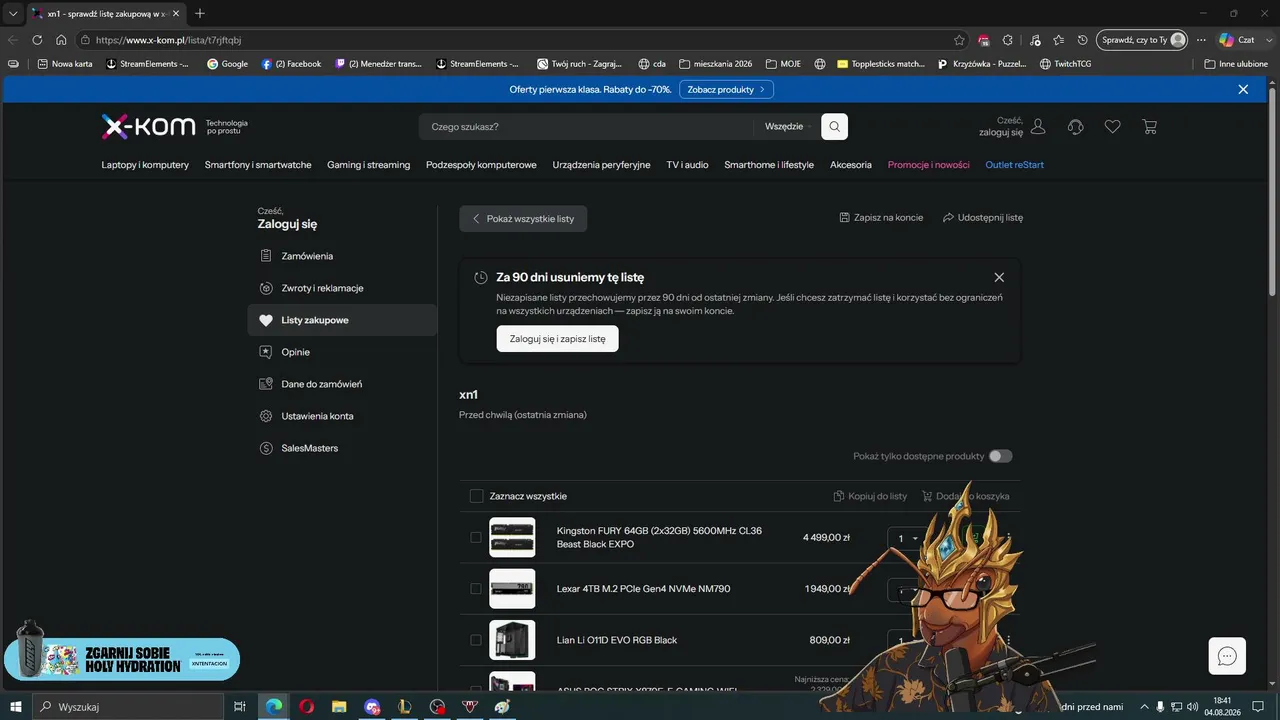1280x720 pixels.
Task: Click Zapisz na koncie link
Action: [881, 217]
